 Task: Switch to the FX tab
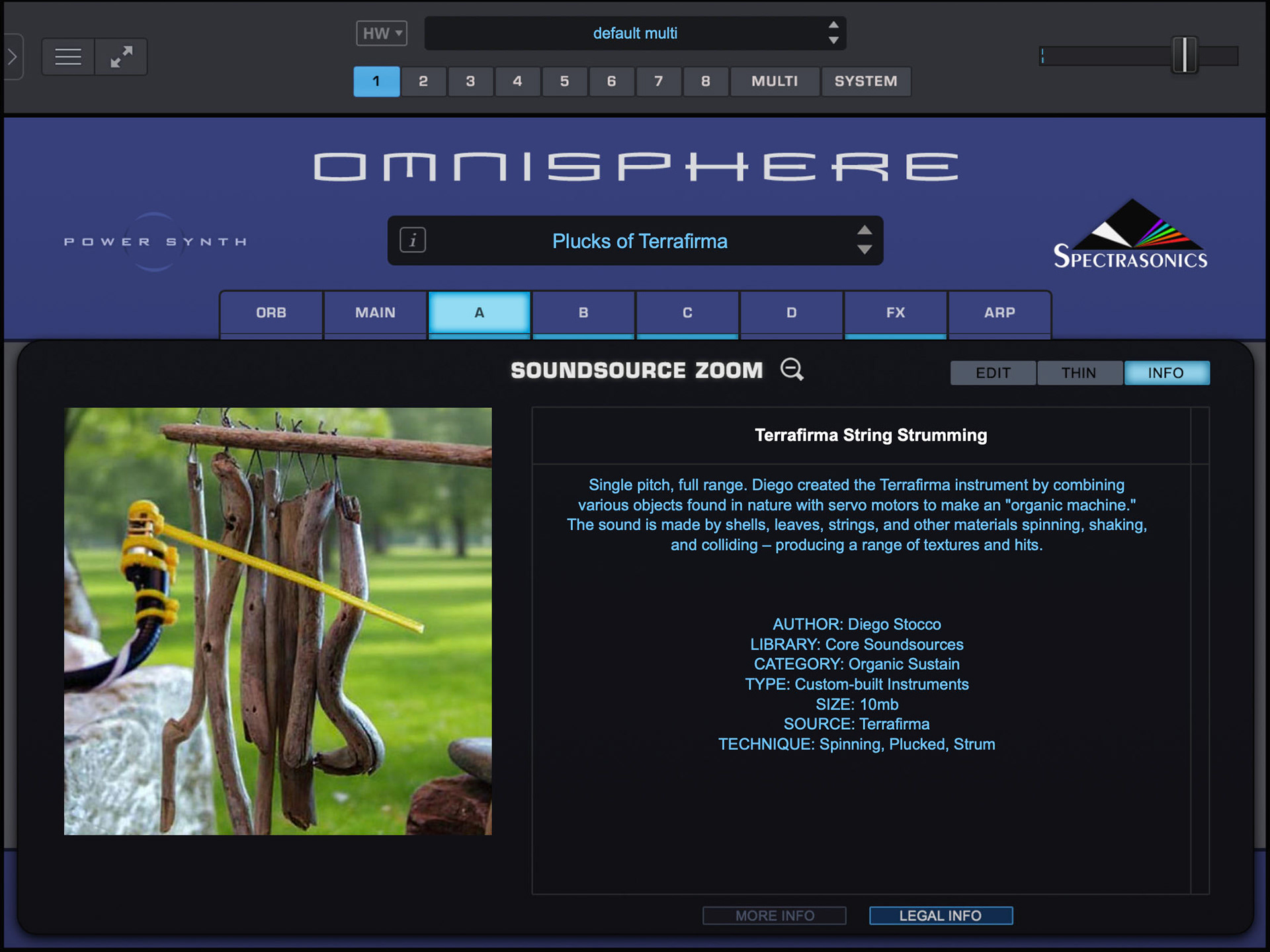tap(895, 313)
